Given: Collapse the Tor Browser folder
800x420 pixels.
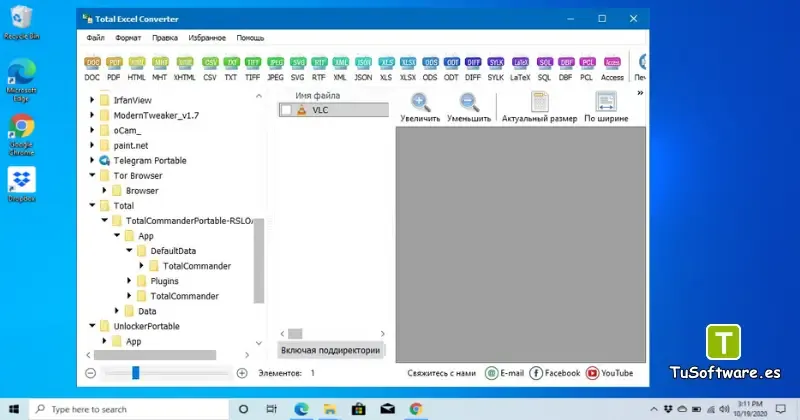Looking at the screenshot, I should pyautogui.click(x=92, y=176).
